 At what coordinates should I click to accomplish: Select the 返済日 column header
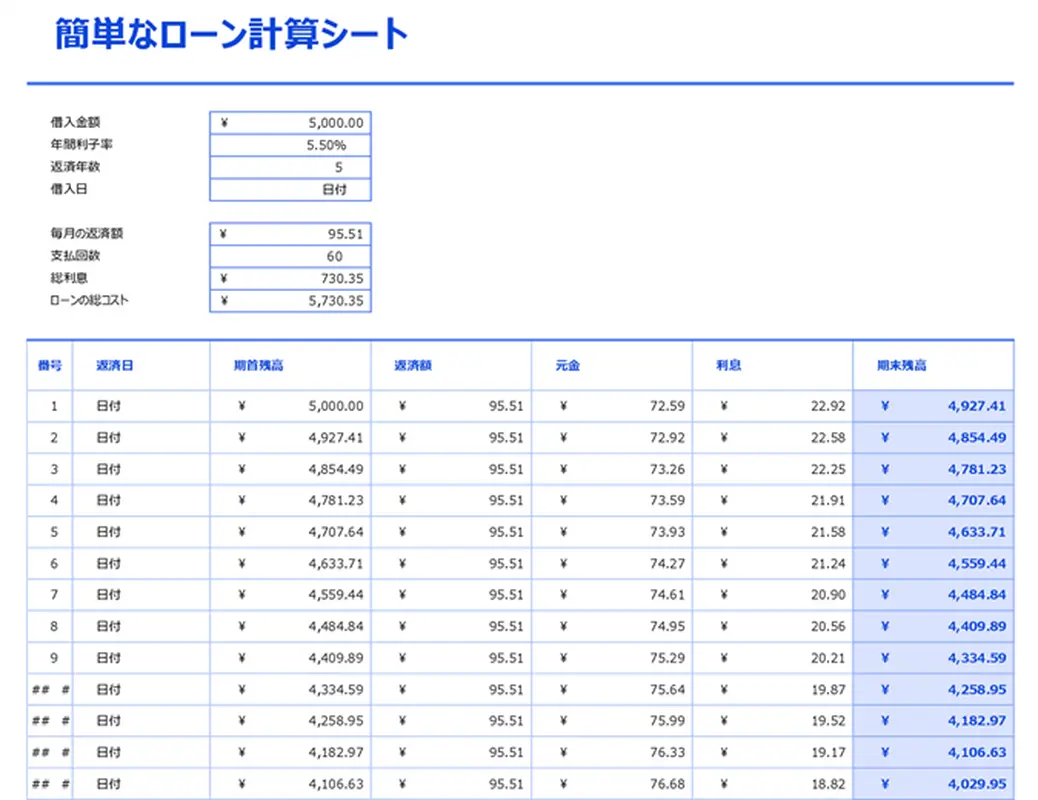click(x=114, y=365)
